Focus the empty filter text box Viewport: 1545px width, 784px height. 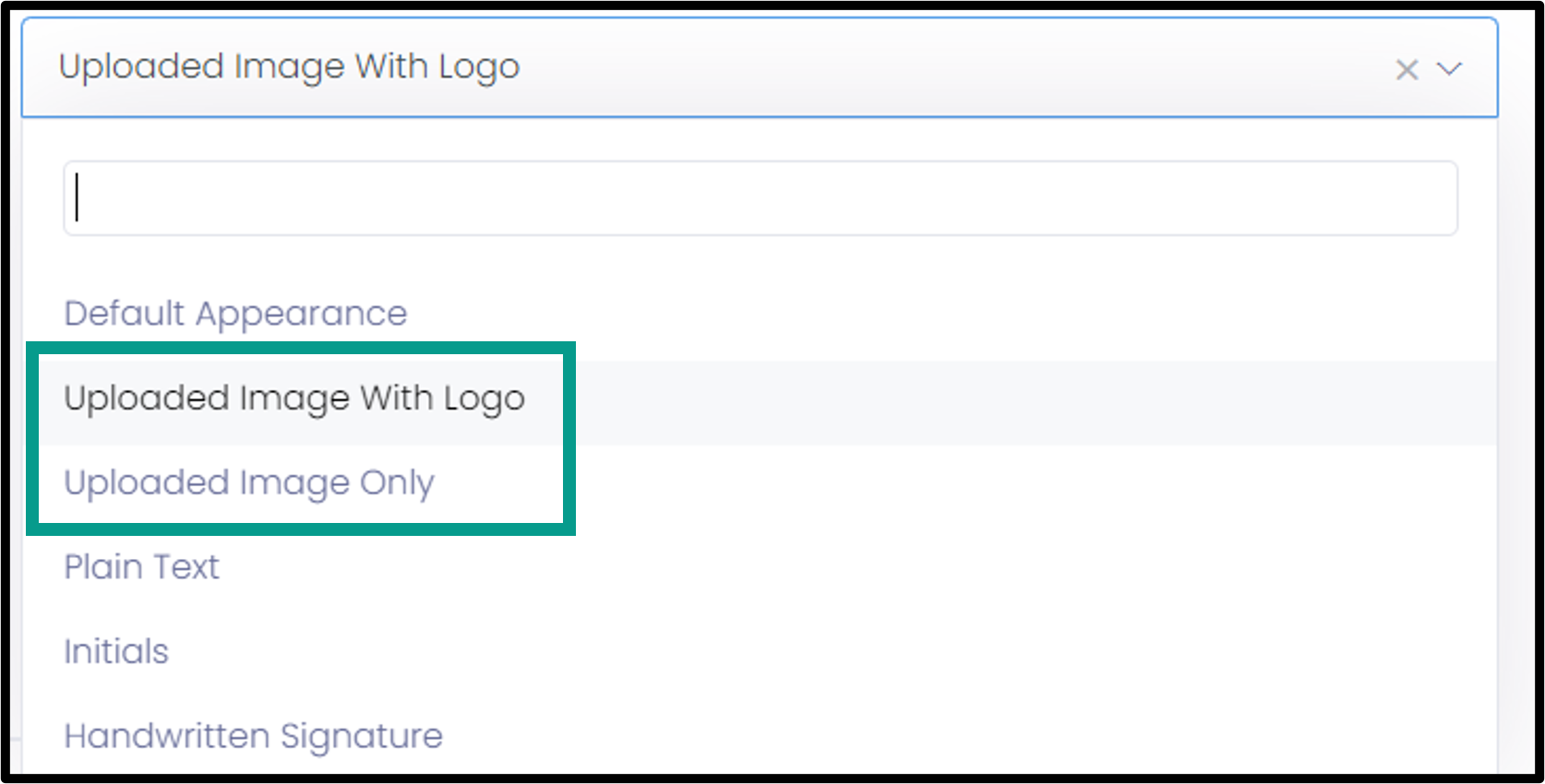coord(761,198)
